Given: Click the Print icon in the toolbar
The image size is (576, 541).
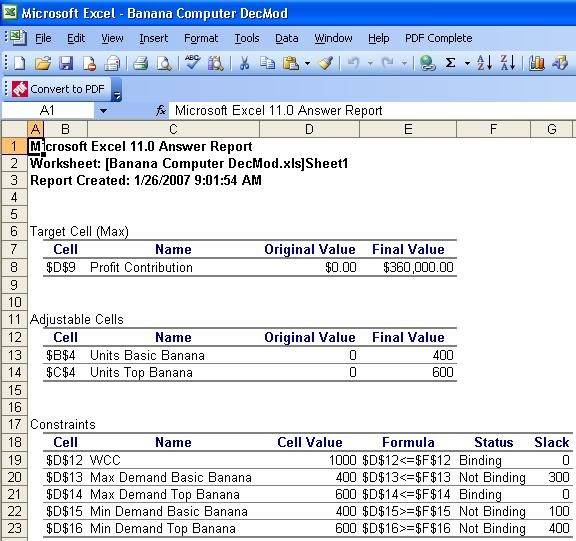Looking at the screenshot, I should coord(140,63).
